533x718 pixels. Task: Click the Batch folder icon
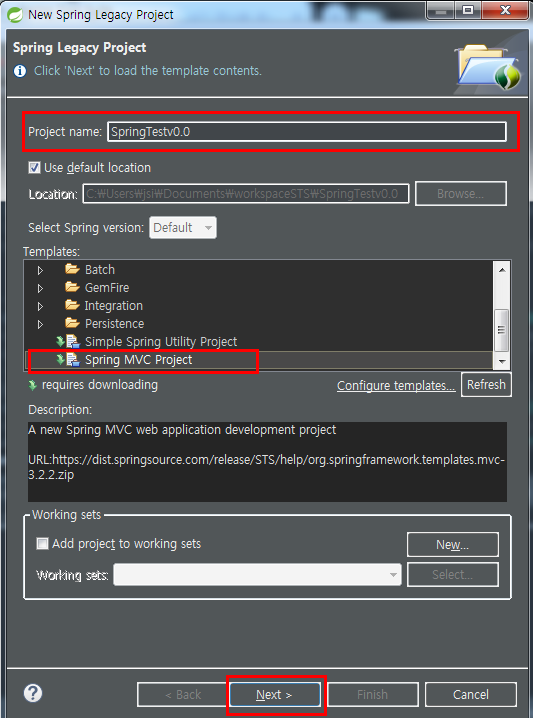[72, 269]
